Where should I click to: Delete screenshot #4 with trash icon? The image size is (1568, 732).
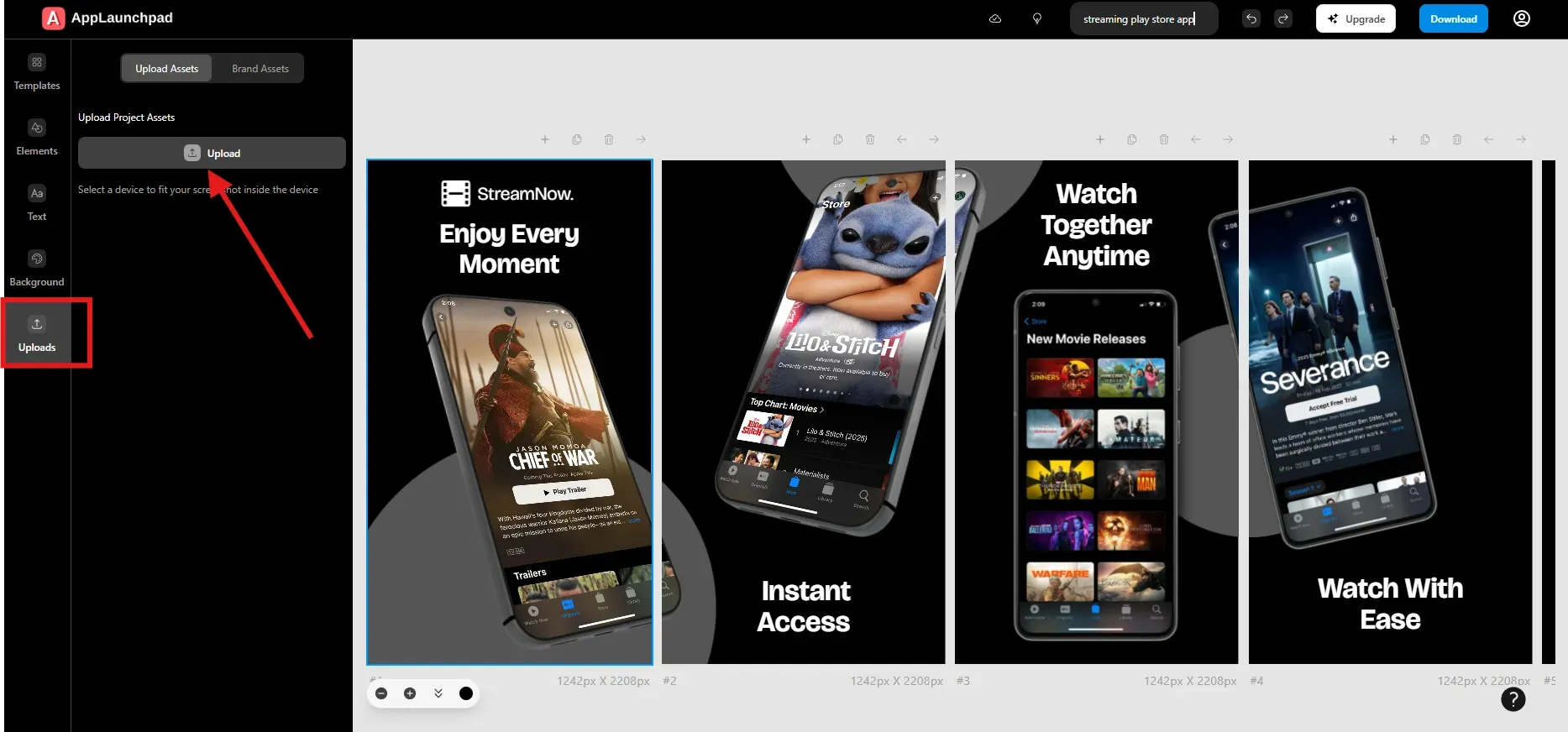(1457, 139)
